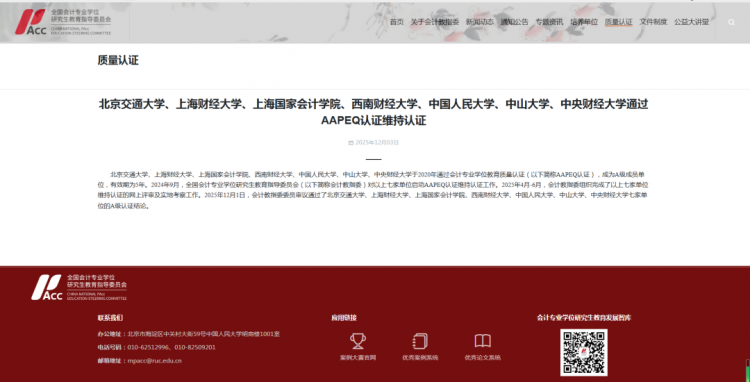Open 关于会计教指委 menu item
The image size is (750, 382).
[x=435, y=22]
